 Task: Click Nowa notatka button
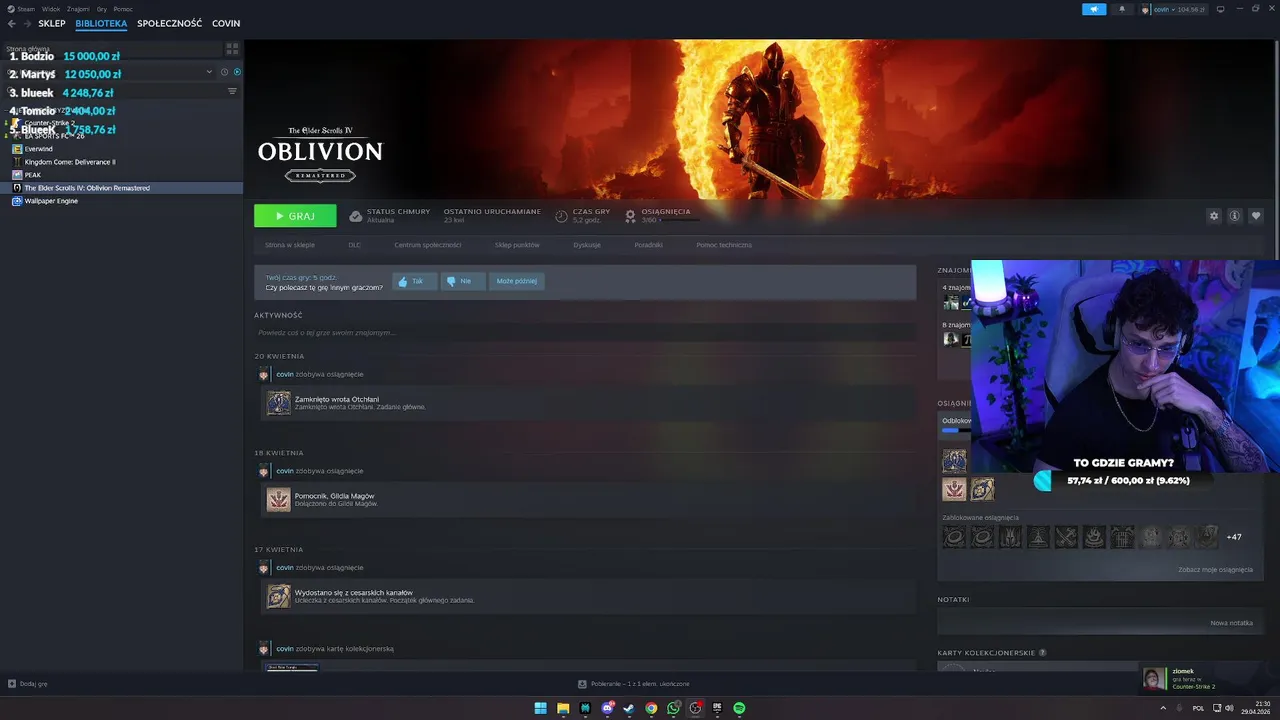pyautogui.click(x=1231, y=623)
